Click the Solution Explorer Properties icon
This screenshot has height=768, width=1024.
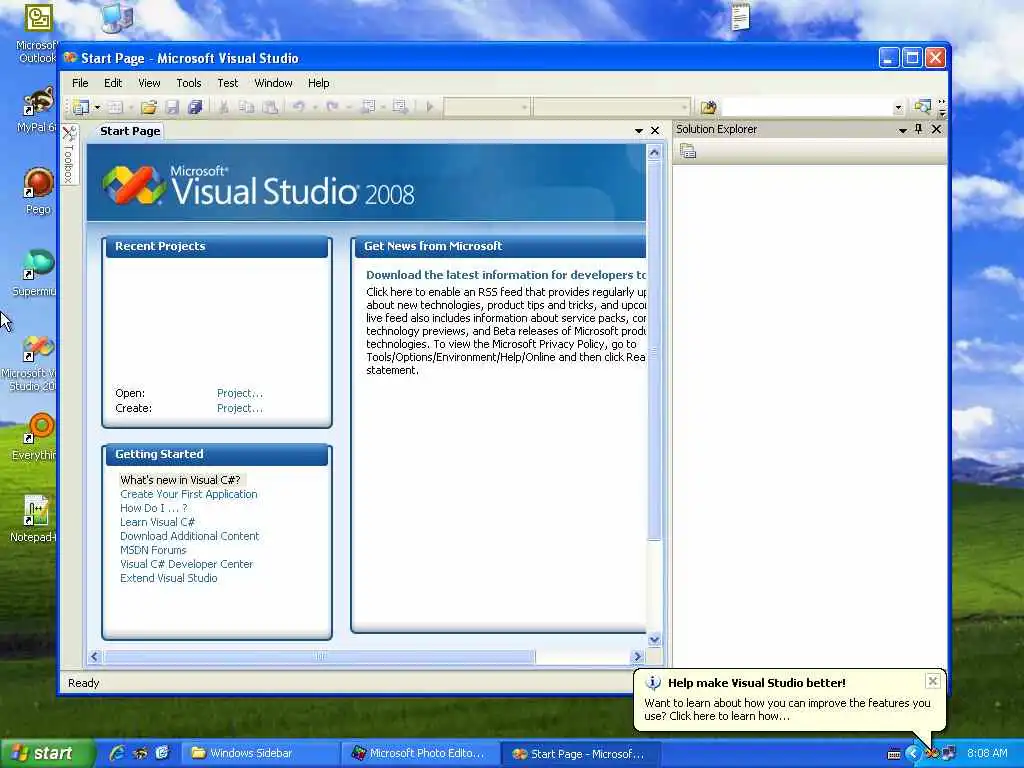[688, 152]
